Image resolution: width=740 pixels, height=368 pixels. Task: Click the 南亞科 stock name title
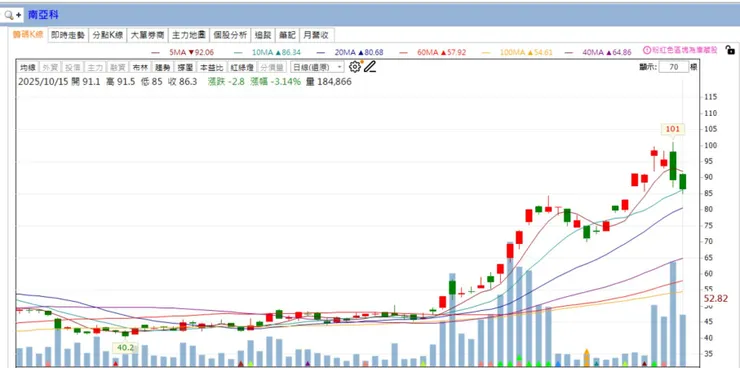coord(43,15)
